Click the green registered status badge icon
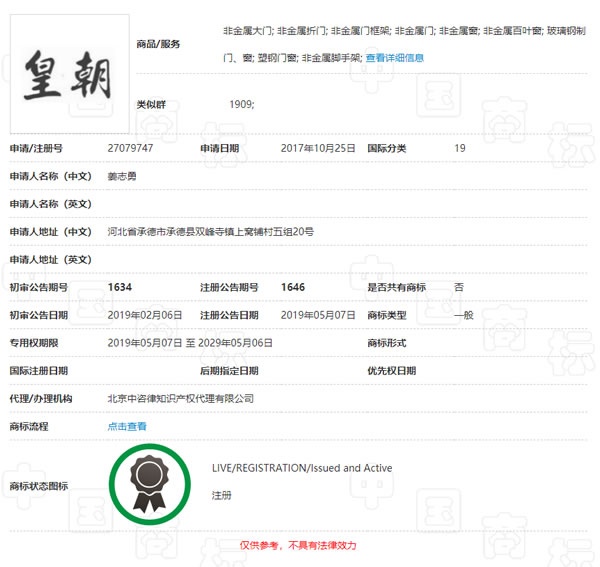Viewport: 600px width, 567px height. coord(150,484)
